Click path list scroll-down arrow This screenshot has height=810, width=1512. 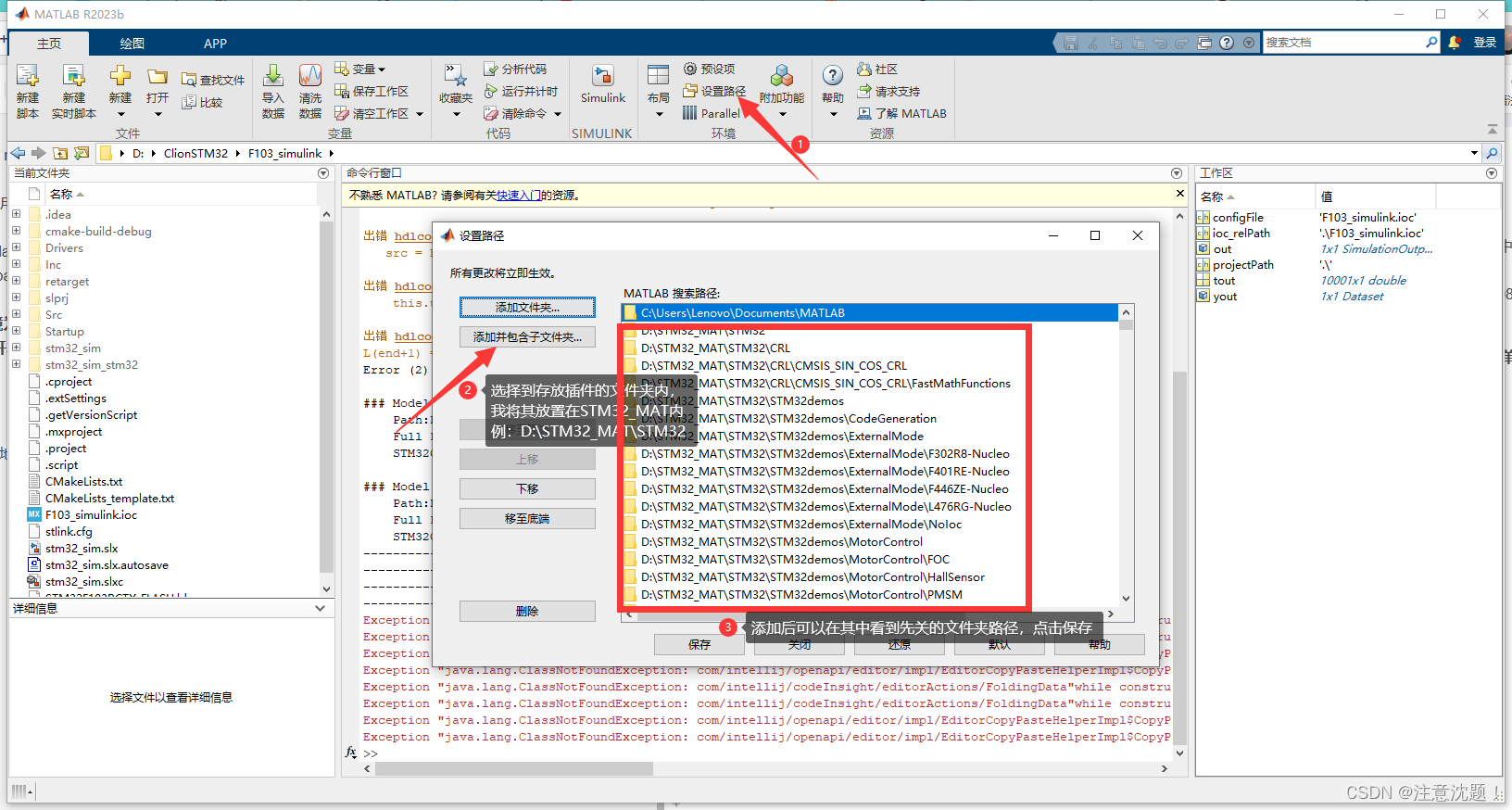click(x=1126, y=599)
